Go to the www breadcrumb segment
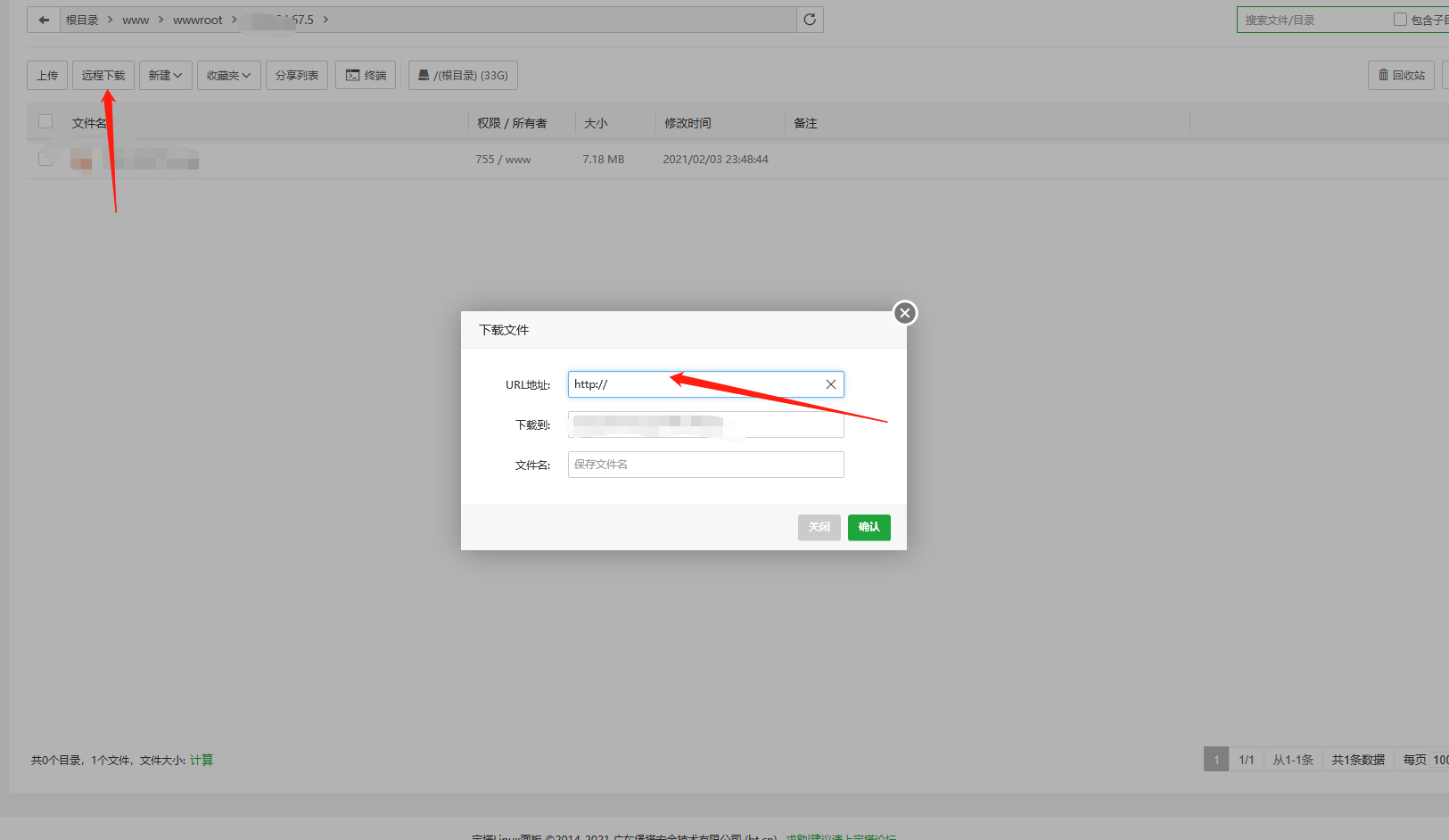This screenshot has width=1449, height=840. [136, 20]
